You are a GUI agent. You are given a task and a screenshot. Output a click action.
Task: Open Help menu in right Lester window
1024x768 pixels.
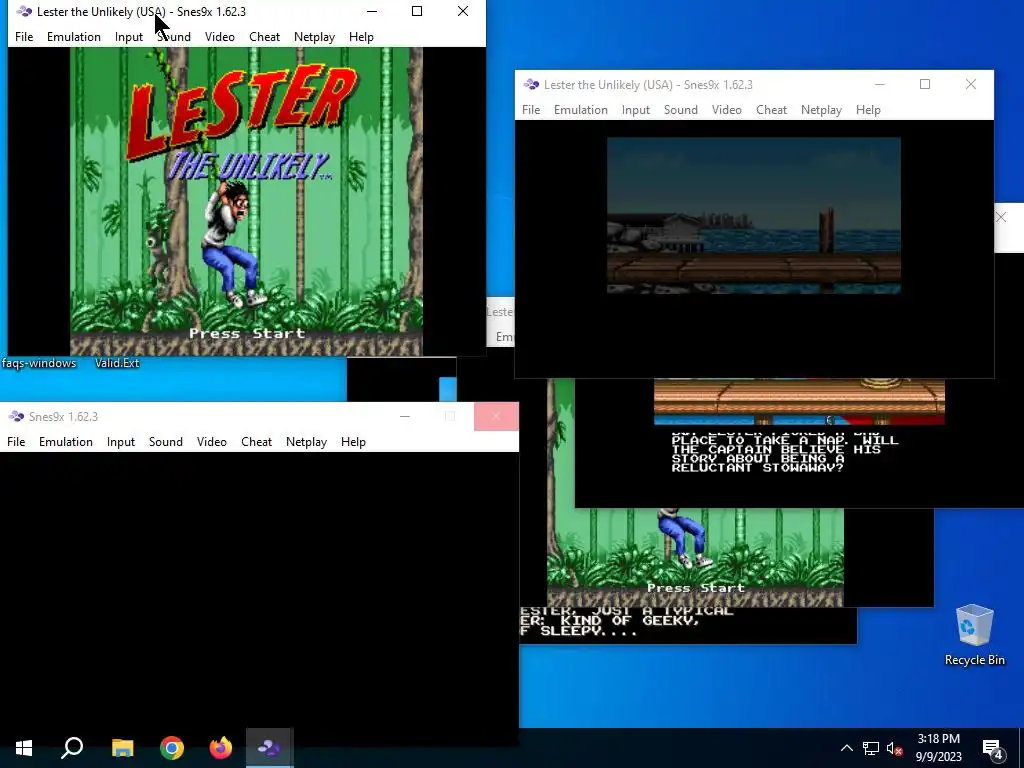coord(868,110)
